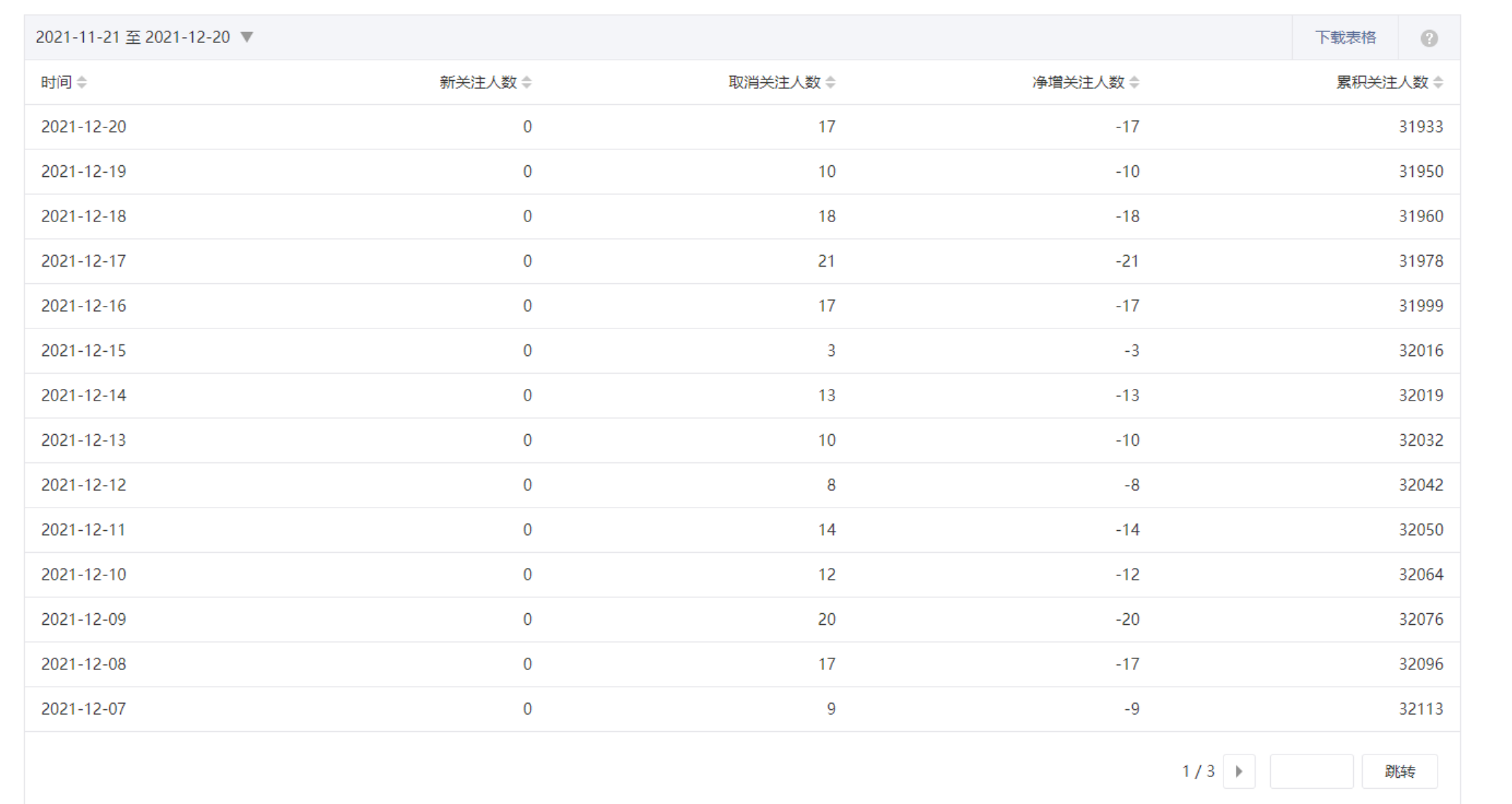Click cumulative value 31960
1512x804 pixels.
(1421, 216)
